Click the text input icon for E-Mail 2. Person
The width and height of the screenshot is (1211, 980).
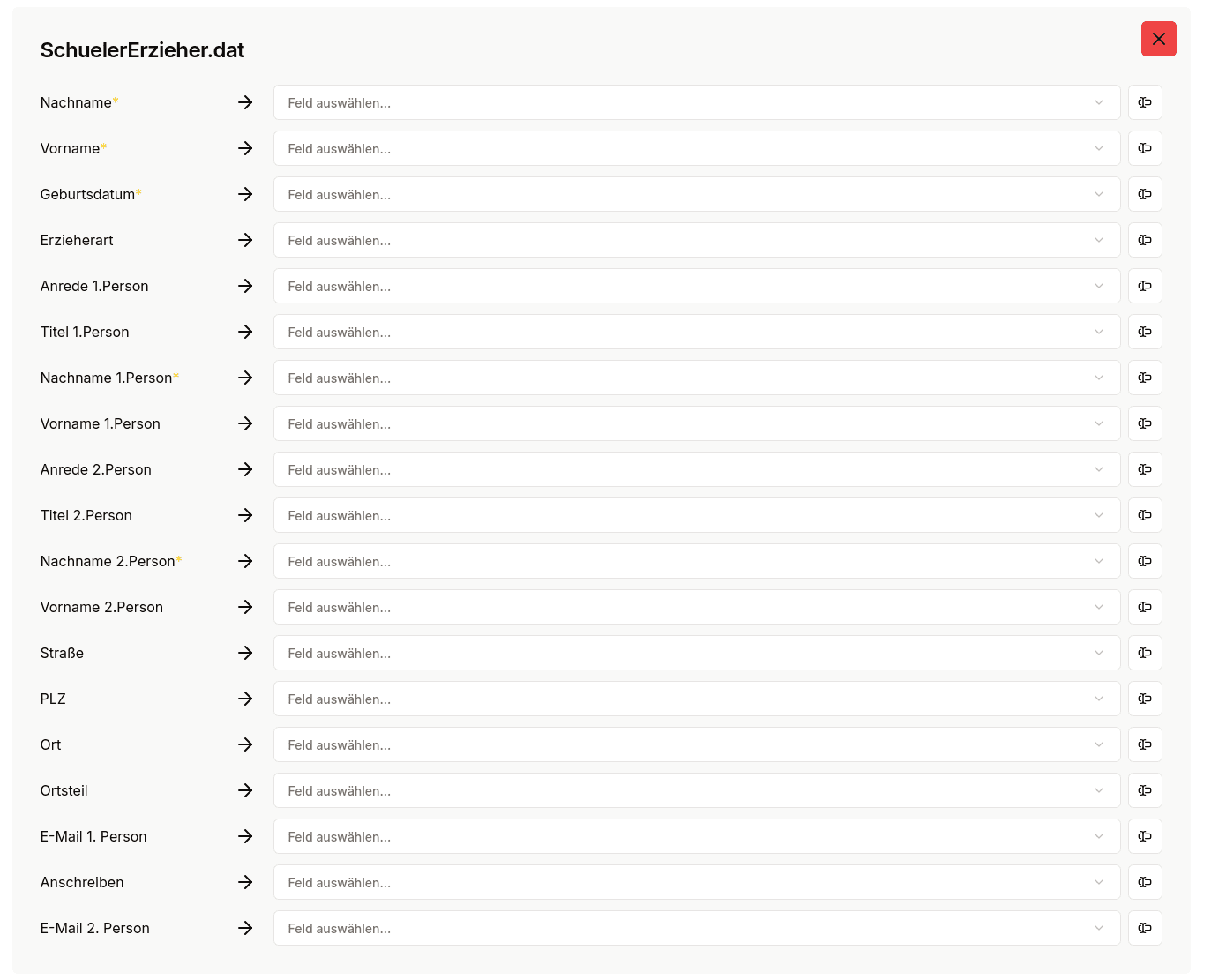point(1145,928)
